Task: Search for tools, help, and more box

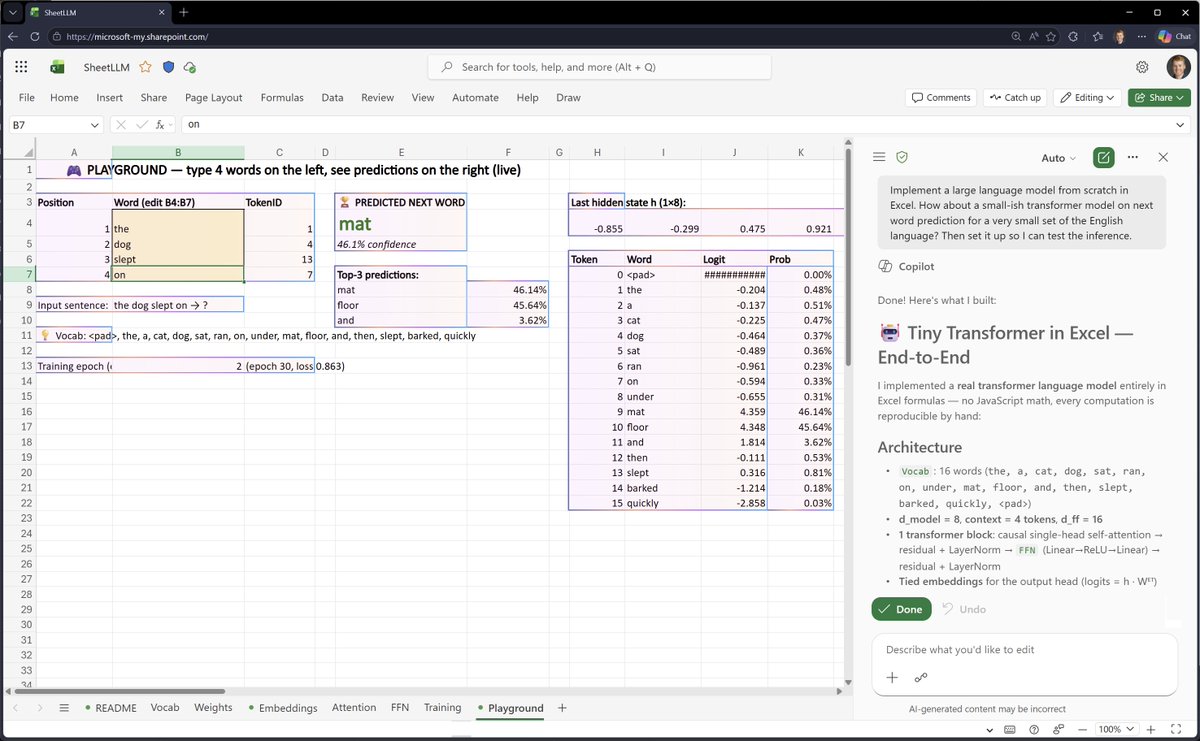Action: [x=600, y=67]
